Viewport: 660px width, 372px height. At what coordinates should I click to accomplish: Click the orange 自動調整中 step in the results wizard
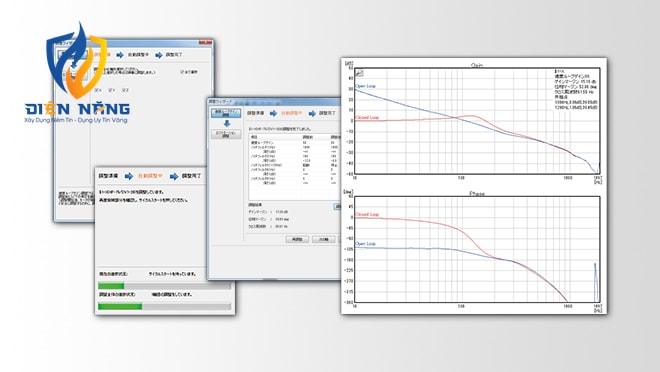click(292, 113)
